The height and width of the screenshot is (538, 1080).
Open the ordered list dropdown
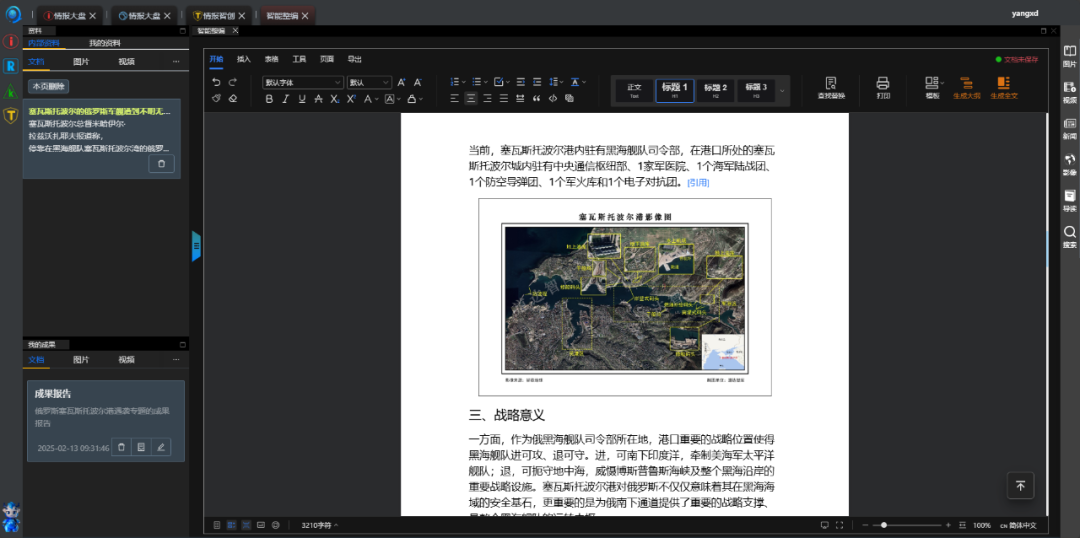point(464,82)
